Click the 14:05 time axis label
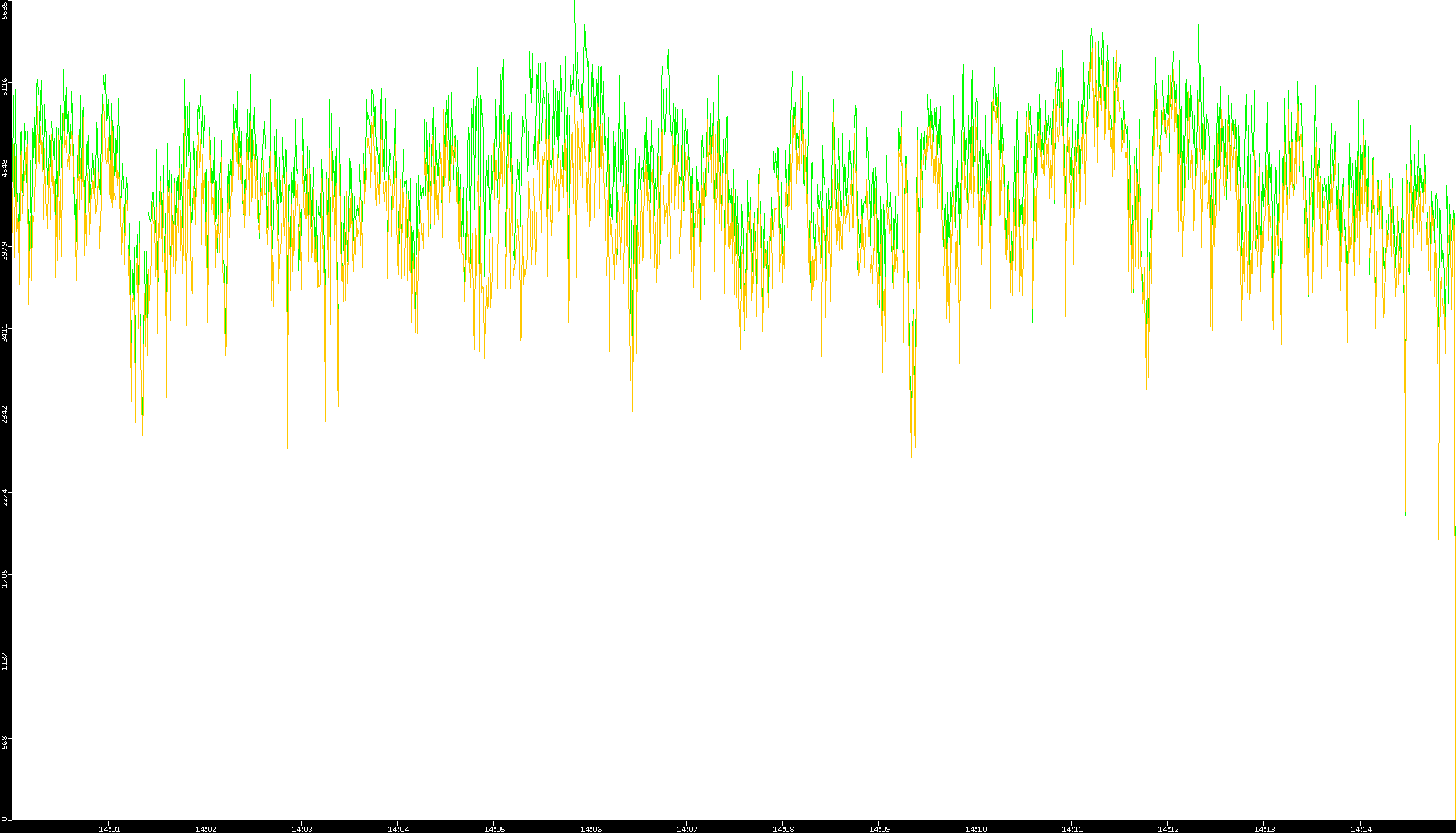The height and width of the screenshot is (833, 1456). (x=494, y=829)
